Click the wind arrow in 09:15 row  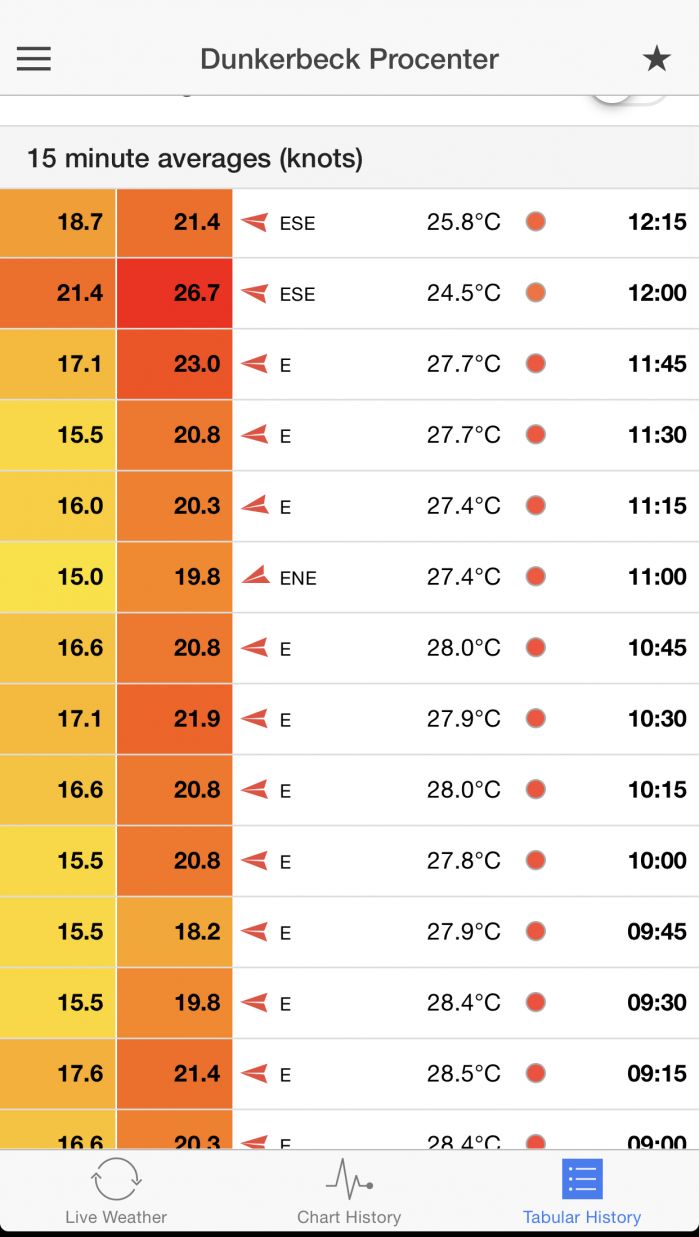point(255,1074)
